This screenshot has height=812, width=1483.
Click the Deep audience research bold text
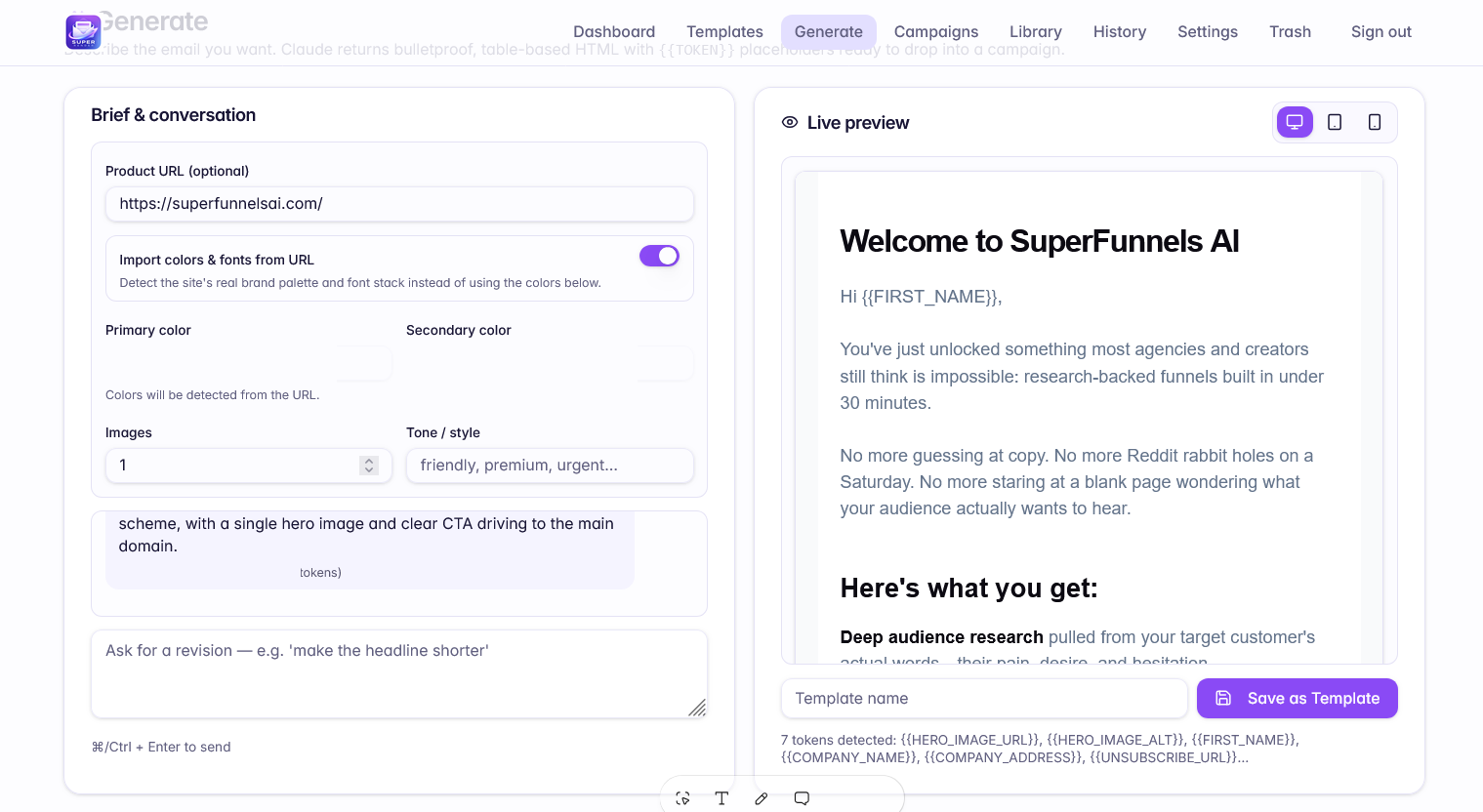(x=942, y=637)
